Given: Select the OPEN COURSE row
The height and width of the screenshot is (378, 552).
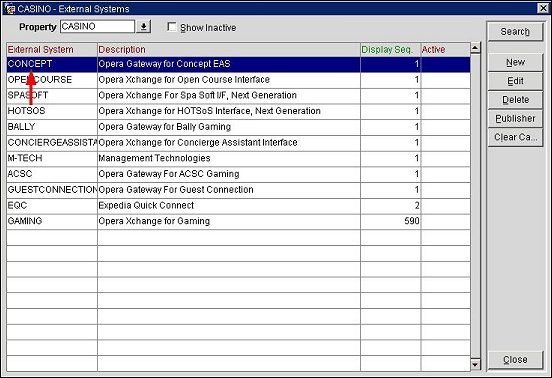Looking at the screenshot, I should tap(238, 80).
